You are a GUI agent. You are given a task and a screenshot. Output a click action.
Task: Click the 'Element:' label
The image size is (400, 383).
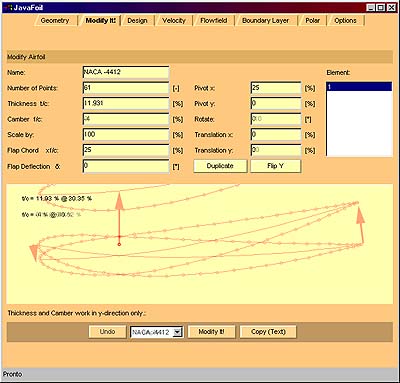point(338,72)
